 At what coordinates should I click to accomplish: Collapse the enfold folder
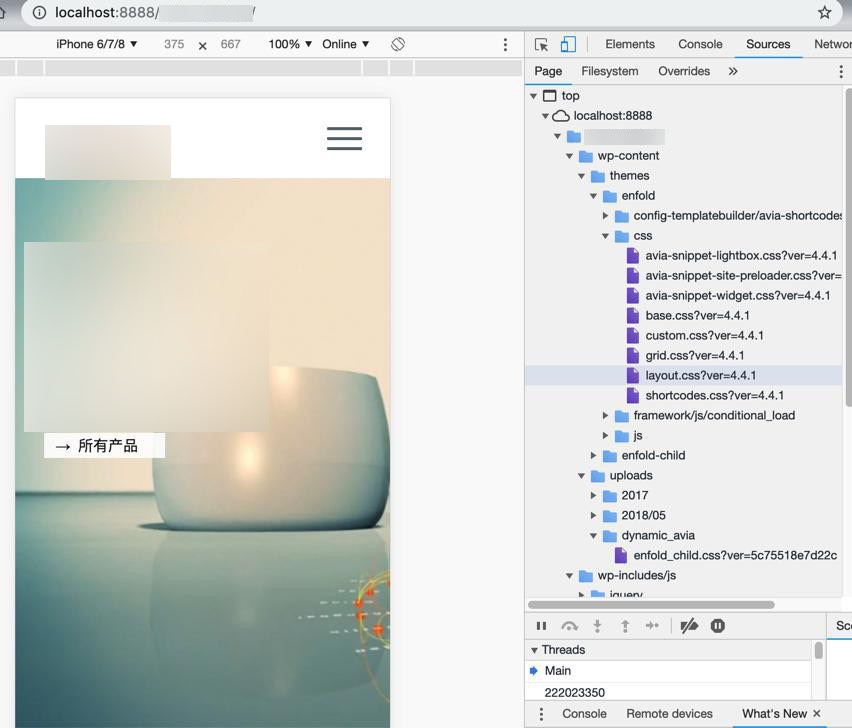tap(593, 196)
